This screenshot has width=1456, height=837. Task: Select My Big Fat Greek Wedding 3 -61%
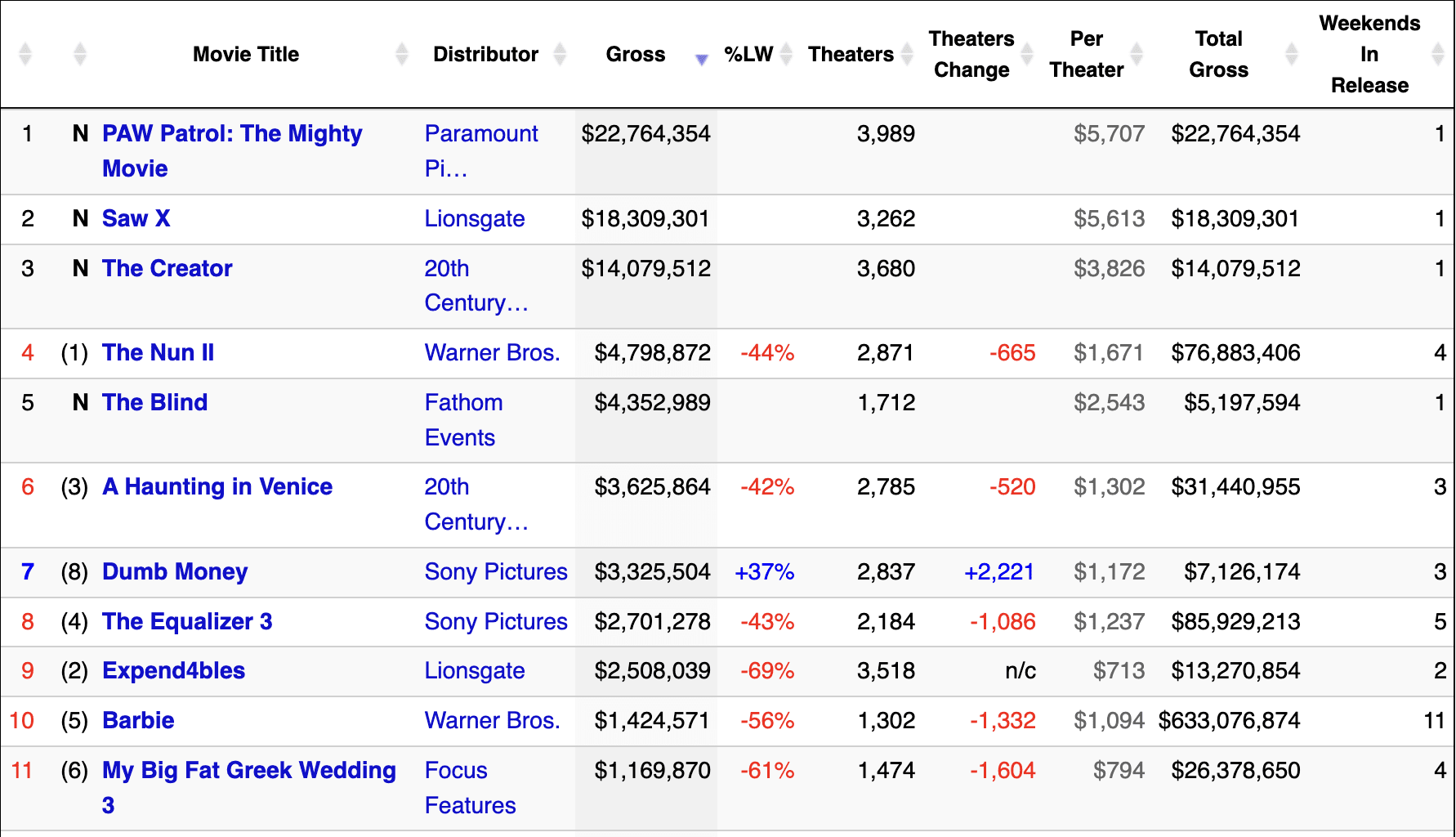pos(767,770)
